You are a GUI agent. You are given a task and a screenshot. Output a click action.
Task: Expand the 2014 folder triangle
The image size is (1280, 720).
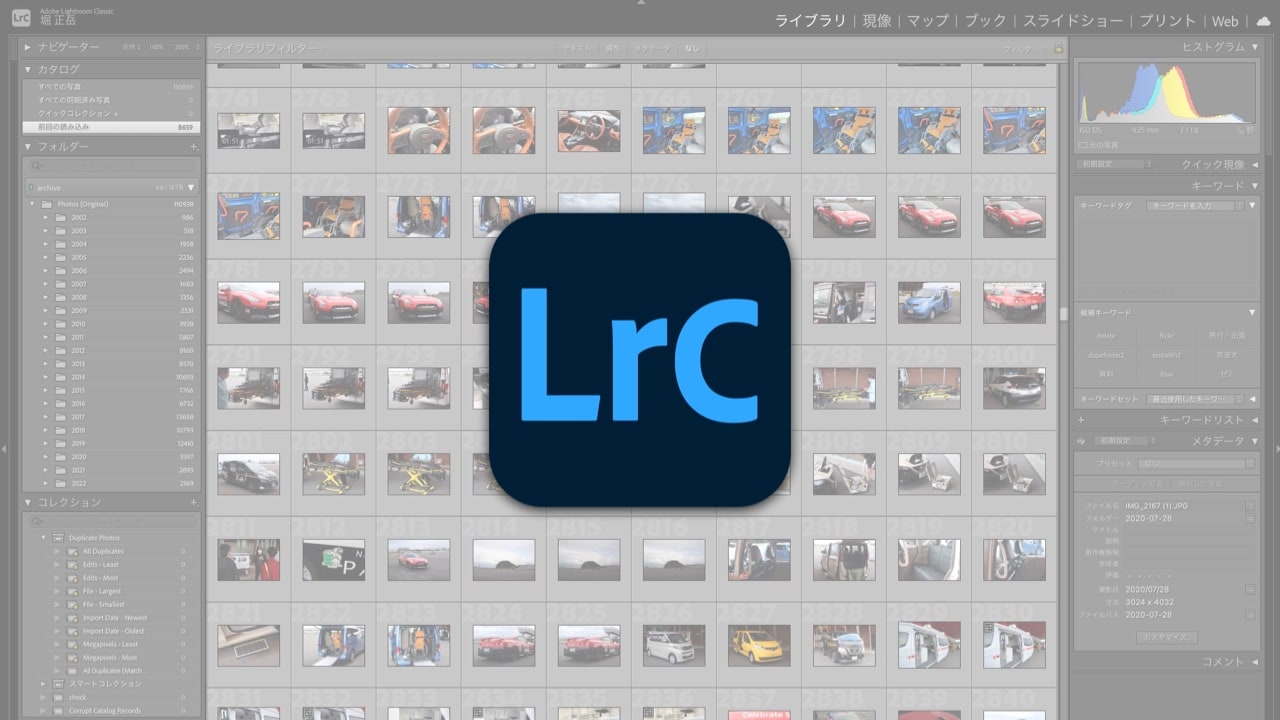[45, 377]
